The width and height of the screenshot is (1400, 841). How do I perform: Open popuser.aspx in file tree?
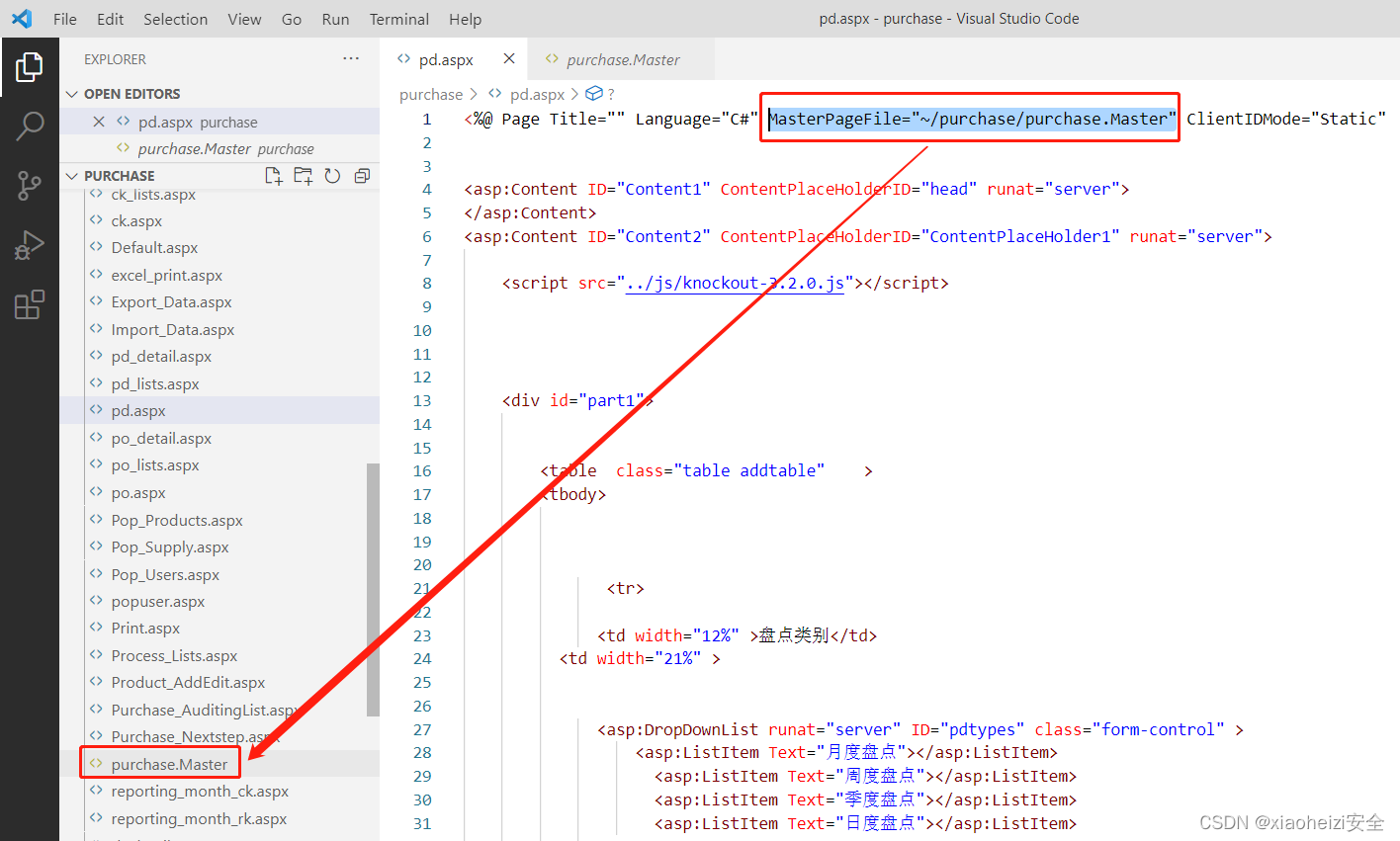[158, 602]
